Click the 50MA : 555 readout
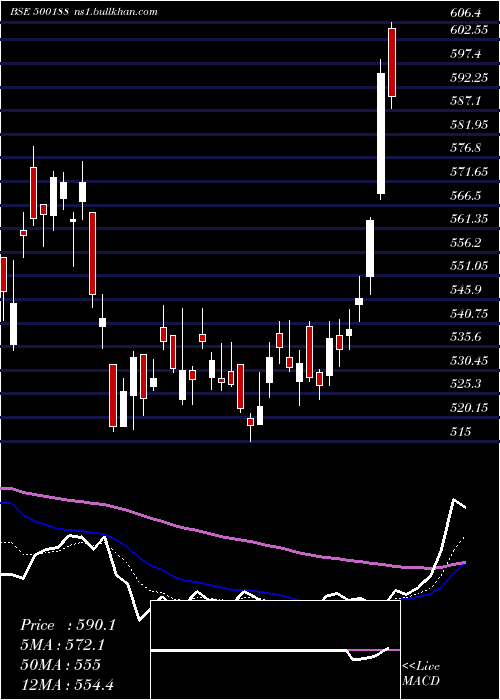Viewport: 500px width, 700px height. tap(60, 664)
